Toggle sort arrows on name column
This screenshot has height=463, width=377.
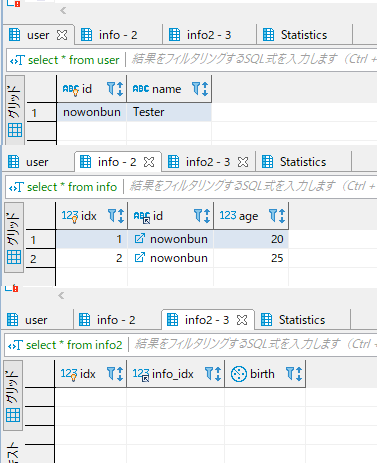click(205, 89)
